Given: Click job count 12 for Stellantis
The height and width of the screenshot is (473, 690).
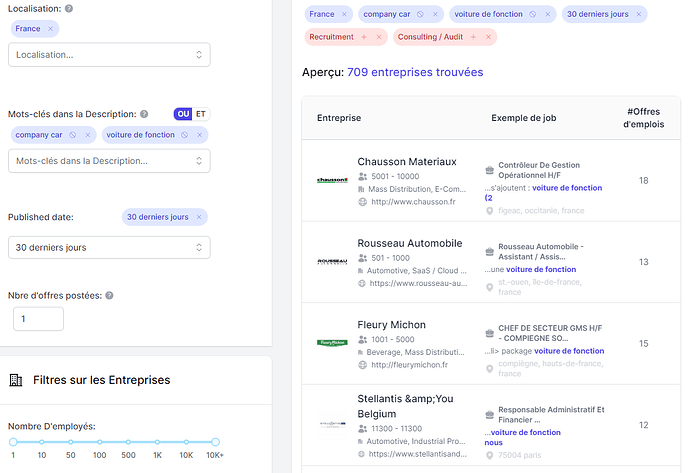Looking at the screenshot, I should [643, 425].
